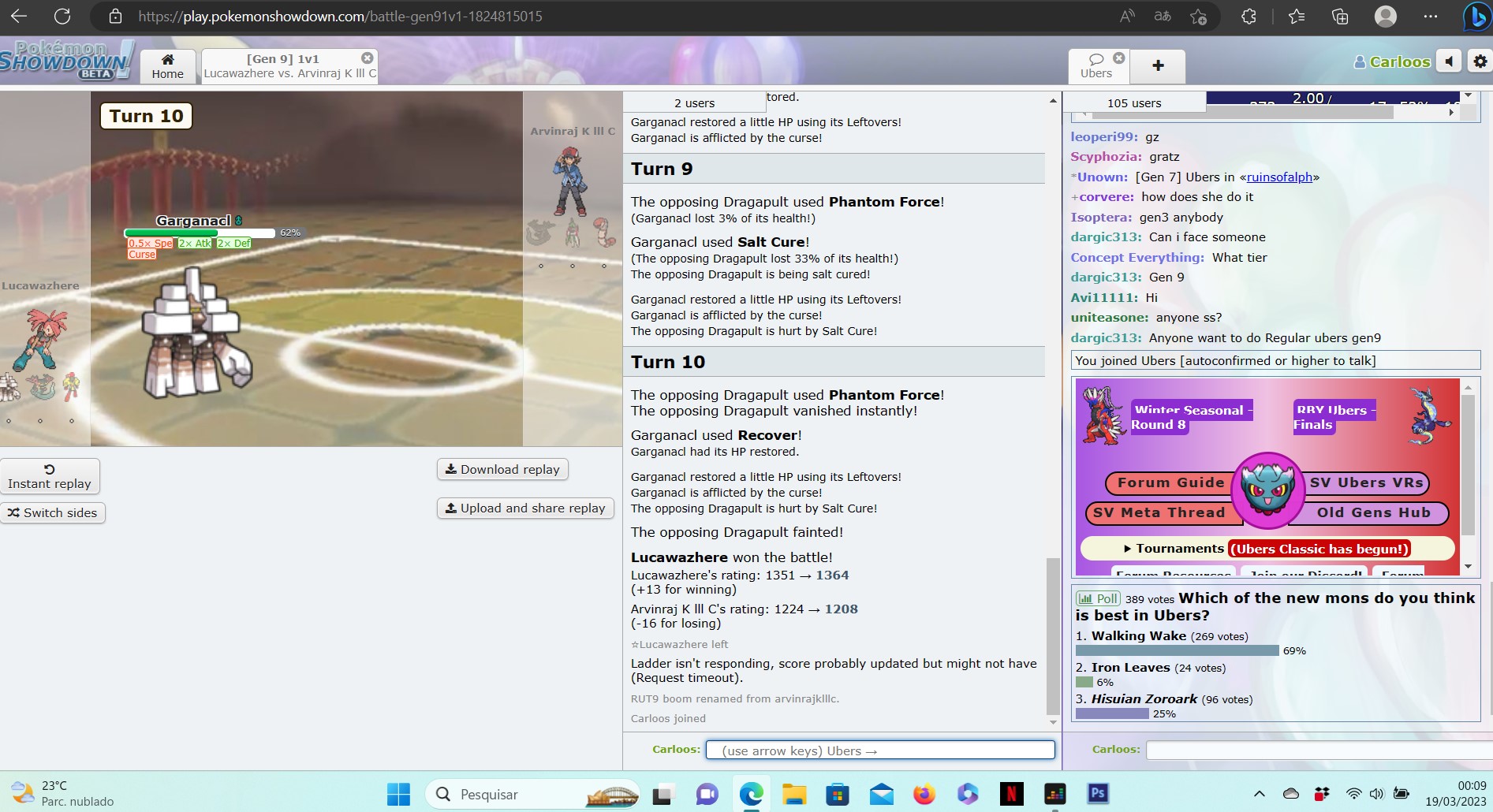Click username leoperi99 in chat
Viewport: 1493px width, 812px height.
pos(1103,137)
